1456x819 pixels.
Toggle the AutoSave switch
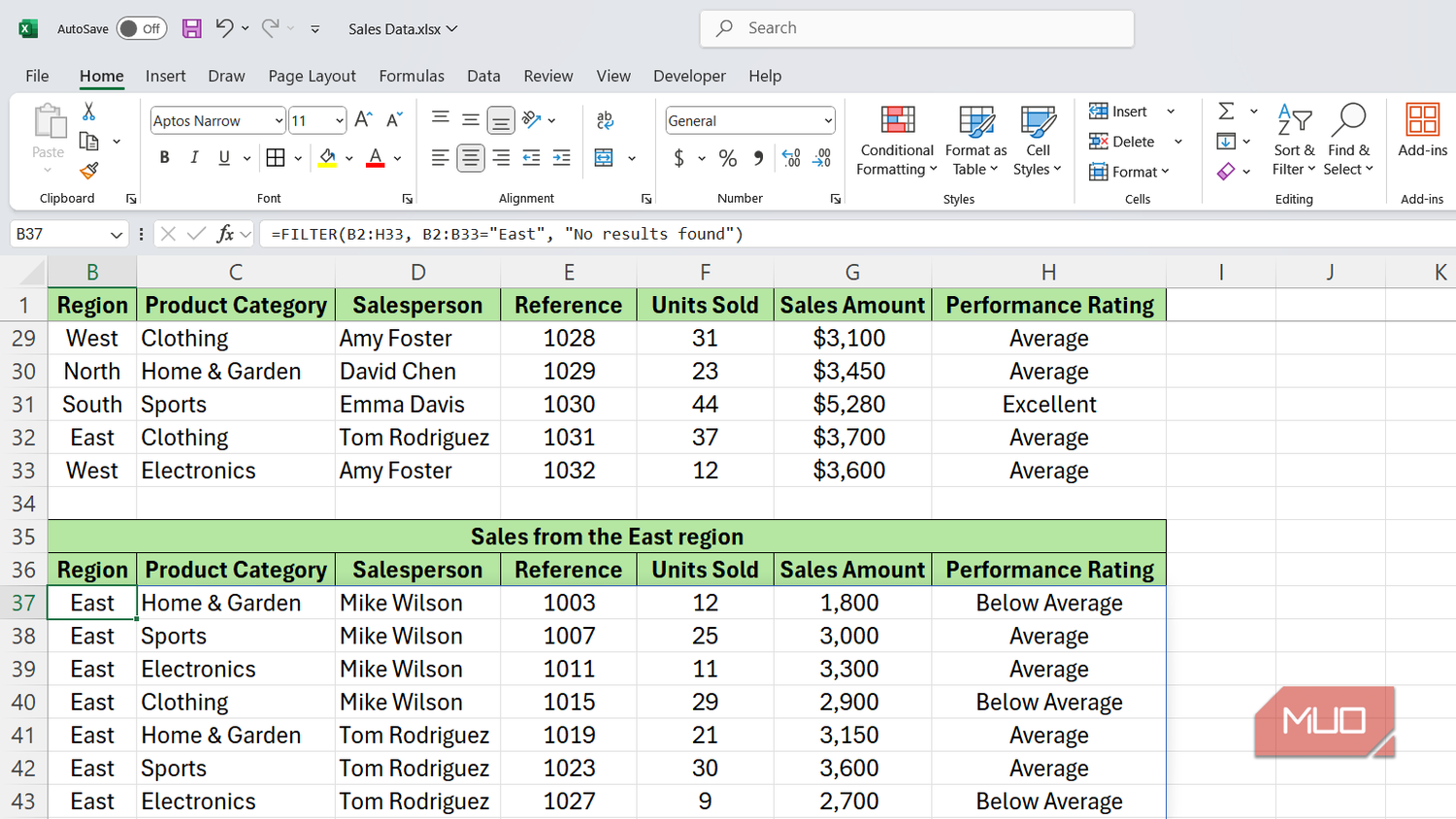142,28
